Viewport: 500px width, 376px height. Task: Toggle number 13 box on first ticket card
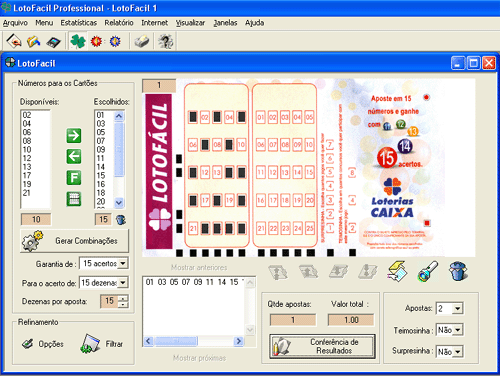tap(217, 172)
